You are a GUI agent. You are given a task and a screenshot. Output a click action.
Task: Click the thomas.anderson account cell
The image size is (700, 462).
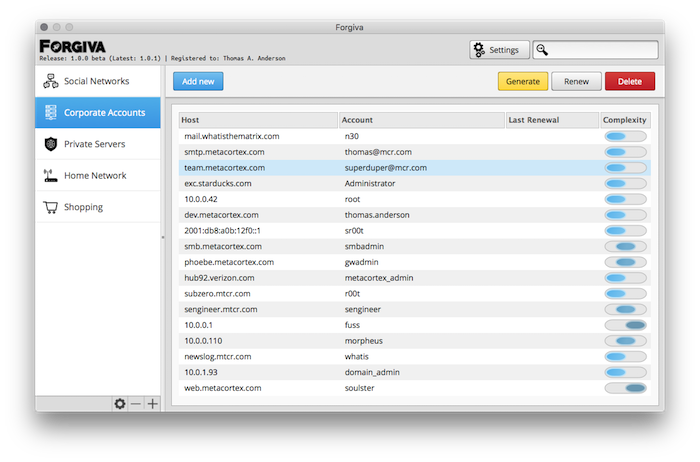pos(377,215)
